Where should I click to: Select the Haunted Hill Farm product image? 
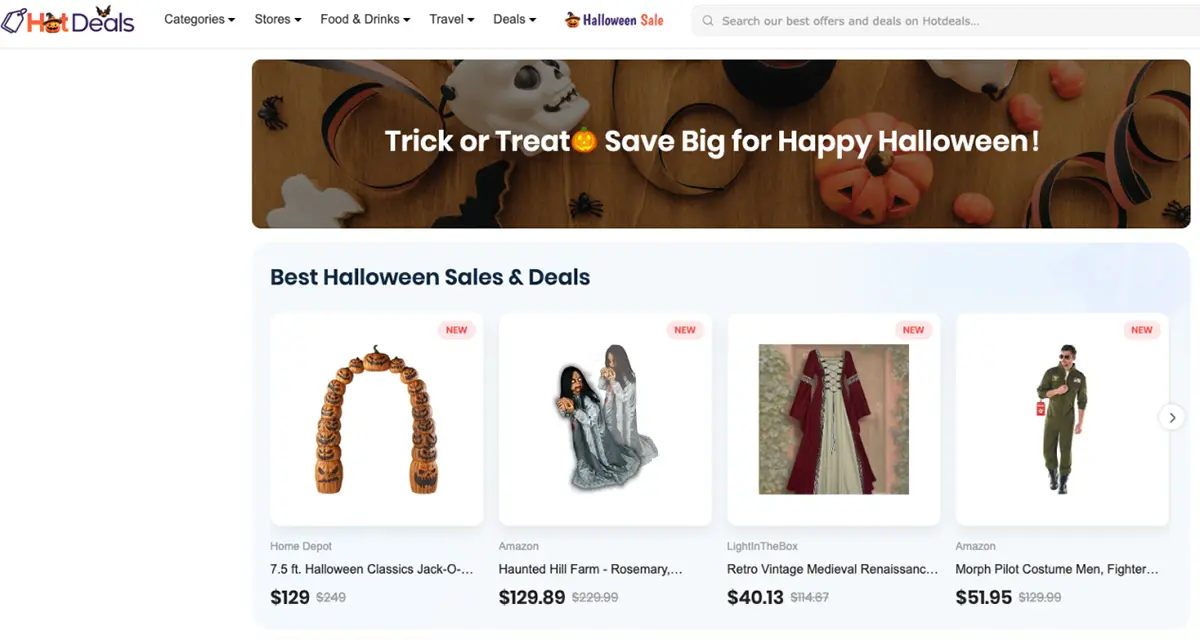(x=605, y=418)
